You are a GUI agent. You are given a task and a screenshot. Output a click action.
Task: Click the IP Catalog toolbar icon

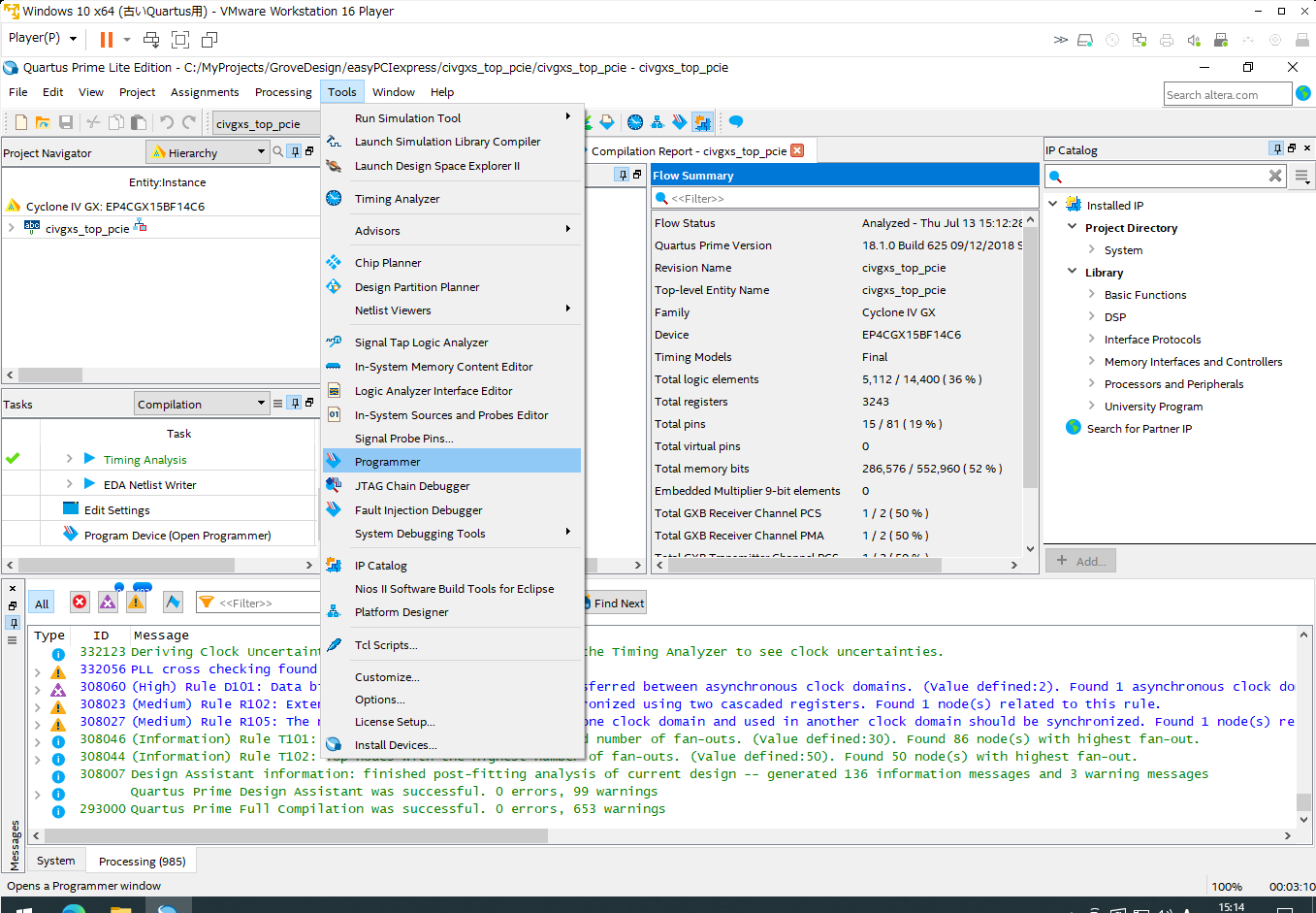click(x=702, y=122)
